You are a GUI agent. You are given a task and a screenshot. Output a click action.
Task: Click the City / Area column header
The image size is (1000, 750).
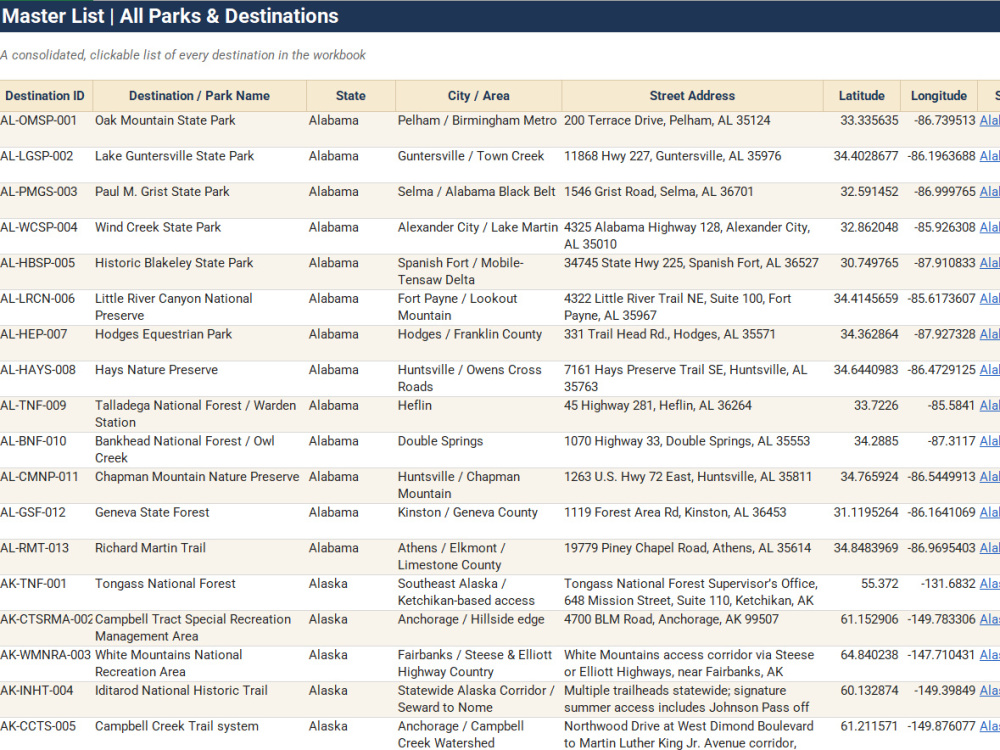pos(478,96)
